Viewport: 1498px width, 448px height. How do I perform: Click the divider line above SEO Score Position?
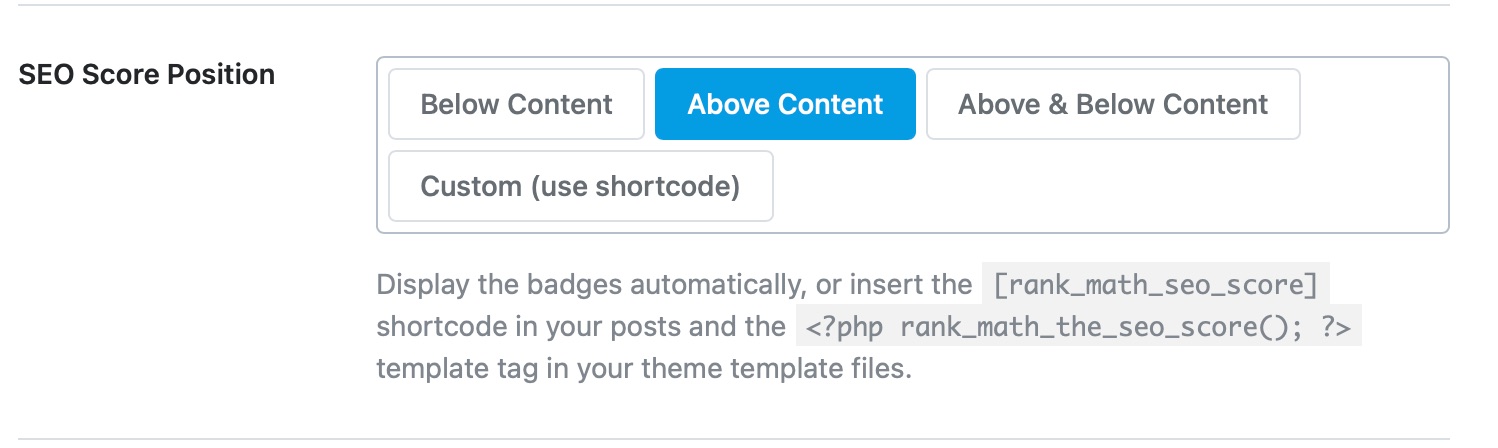pyautogui.click(x=749, y=5)
